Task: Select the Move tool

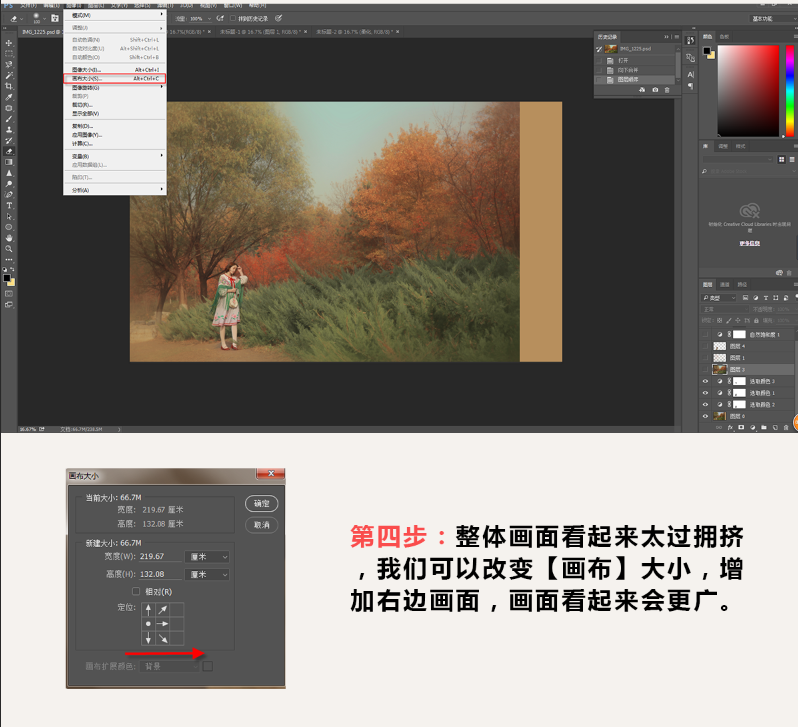Action: click(9, 43)
